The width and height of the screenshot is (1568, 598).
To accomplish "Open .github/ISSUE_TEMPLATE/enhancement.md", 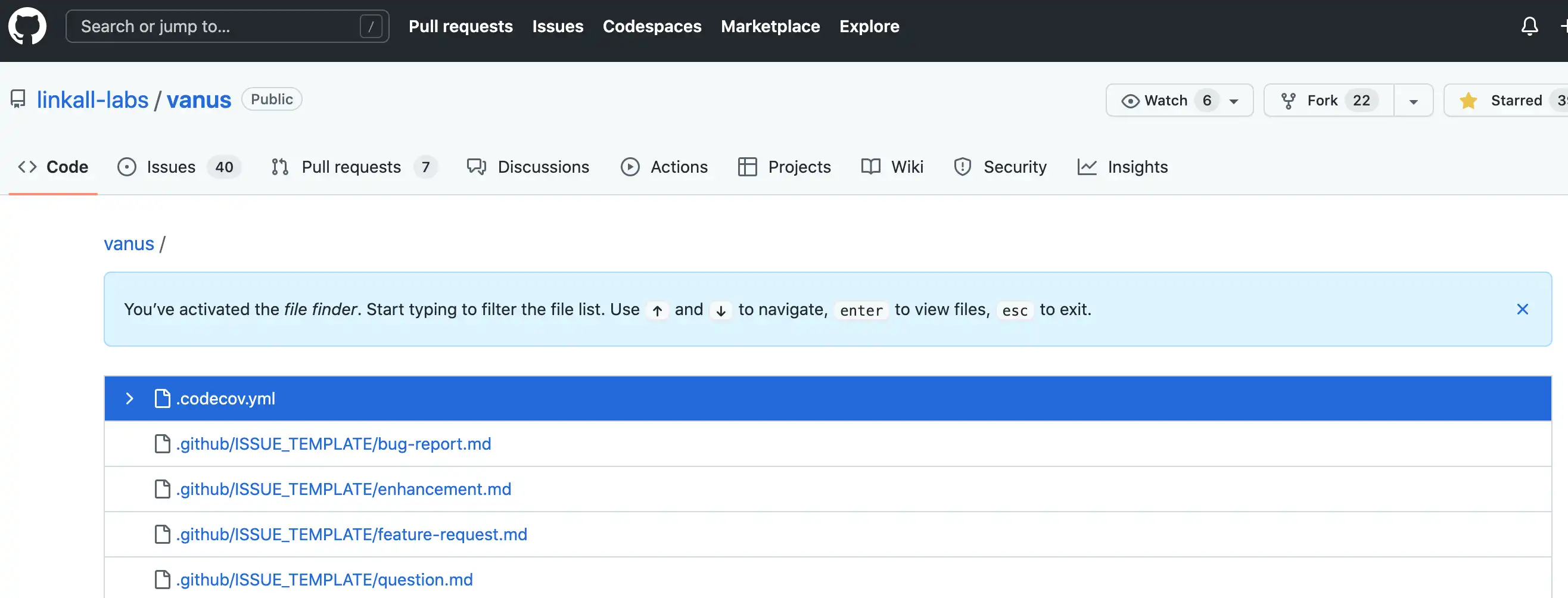I will pyautogui.click(x=344, y=489).
